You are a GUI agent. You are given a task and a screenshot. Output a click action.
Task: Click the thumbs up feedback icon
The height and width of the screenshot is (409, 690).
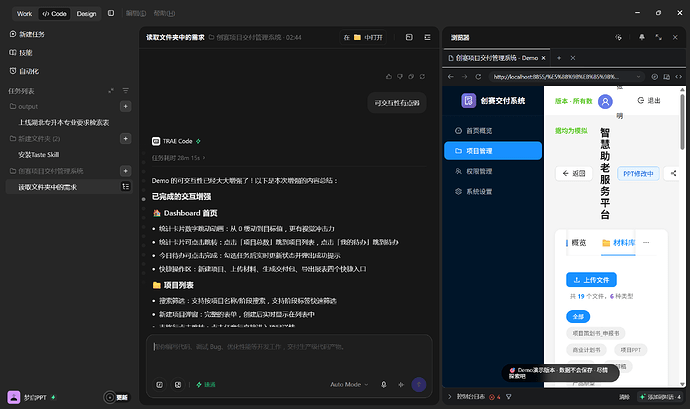[x=389, y=77]
